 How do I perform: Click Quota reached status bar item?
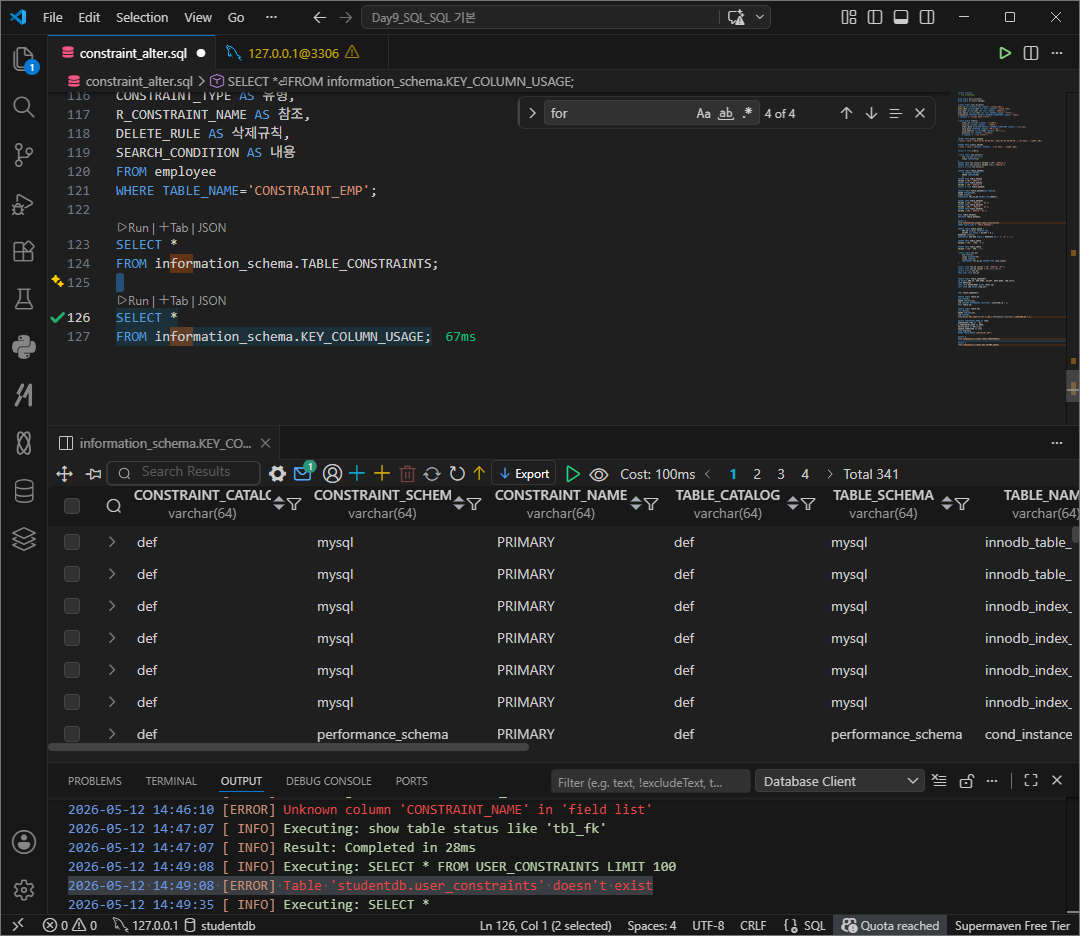[x=890, y=925]
